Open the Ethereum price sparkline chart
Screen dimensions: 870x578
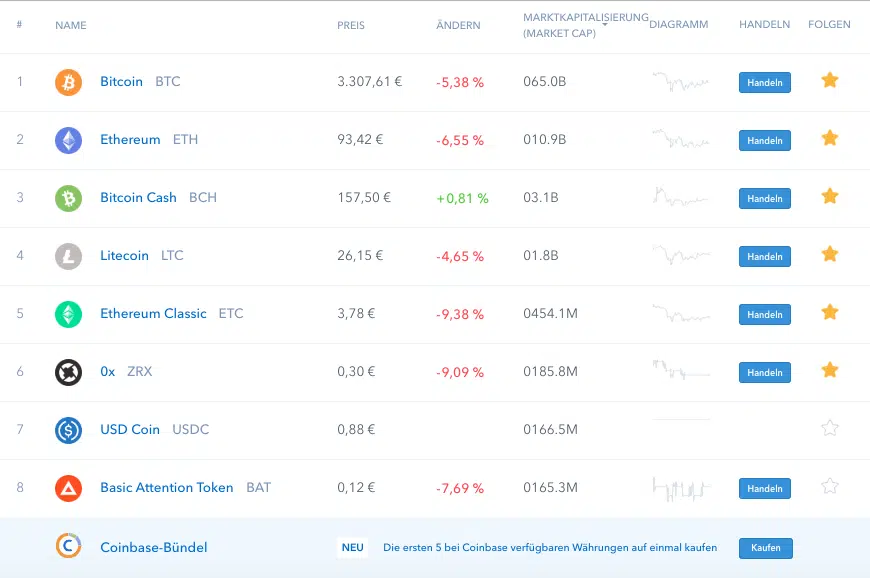pos(681,139)
